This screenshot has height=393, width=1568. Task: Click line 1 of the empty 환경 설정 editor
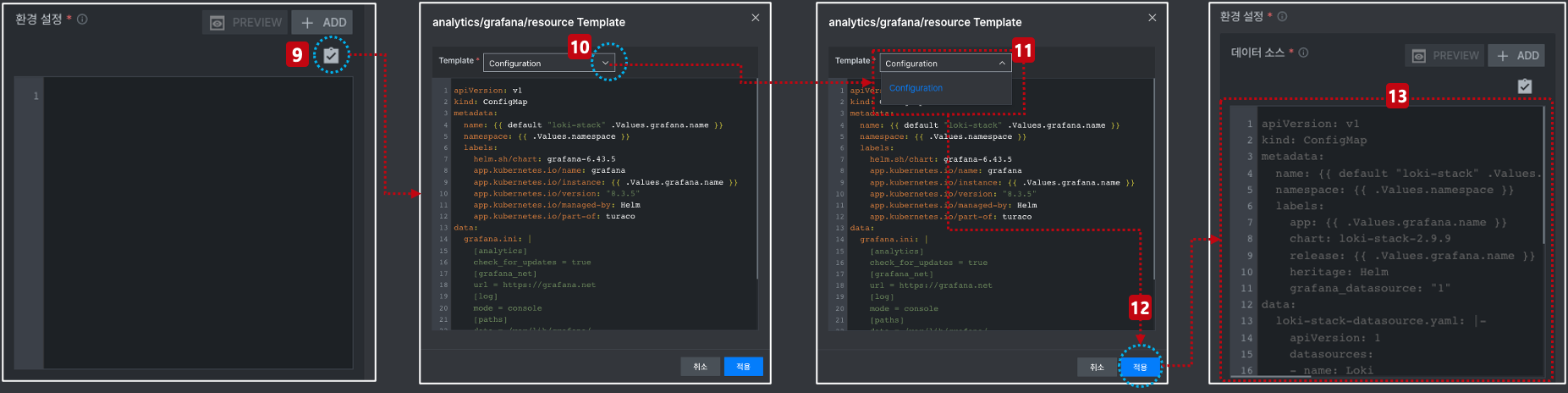coord(198,96)
